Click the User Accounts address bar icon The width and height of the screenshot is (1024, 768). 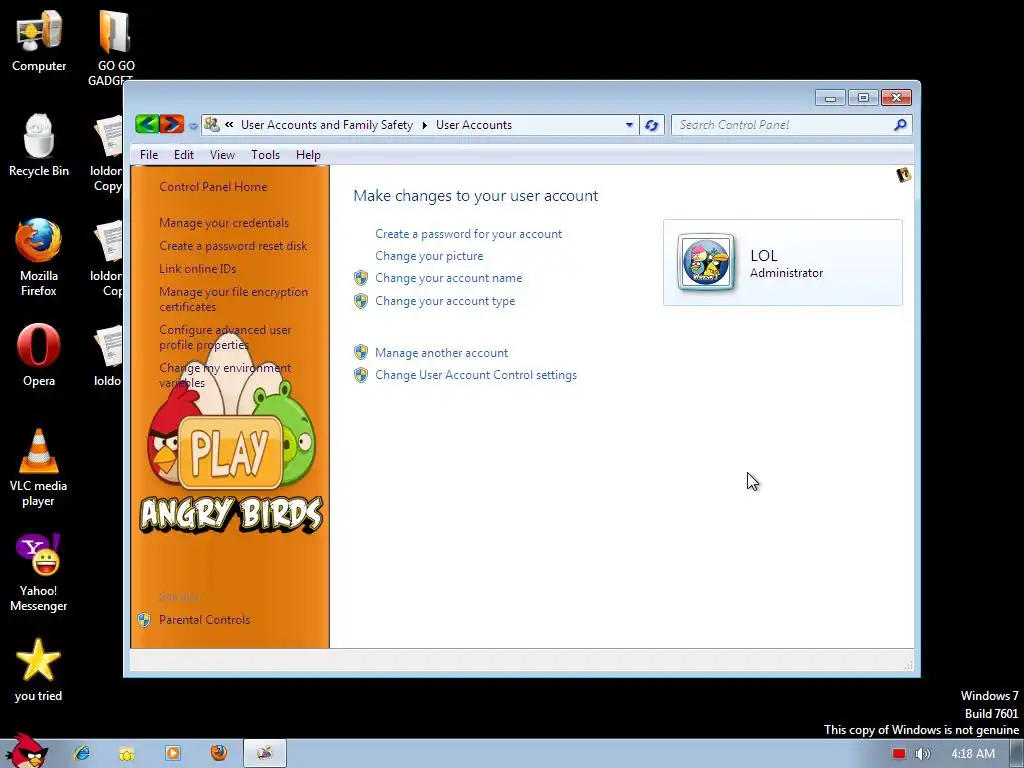[211, 124]
